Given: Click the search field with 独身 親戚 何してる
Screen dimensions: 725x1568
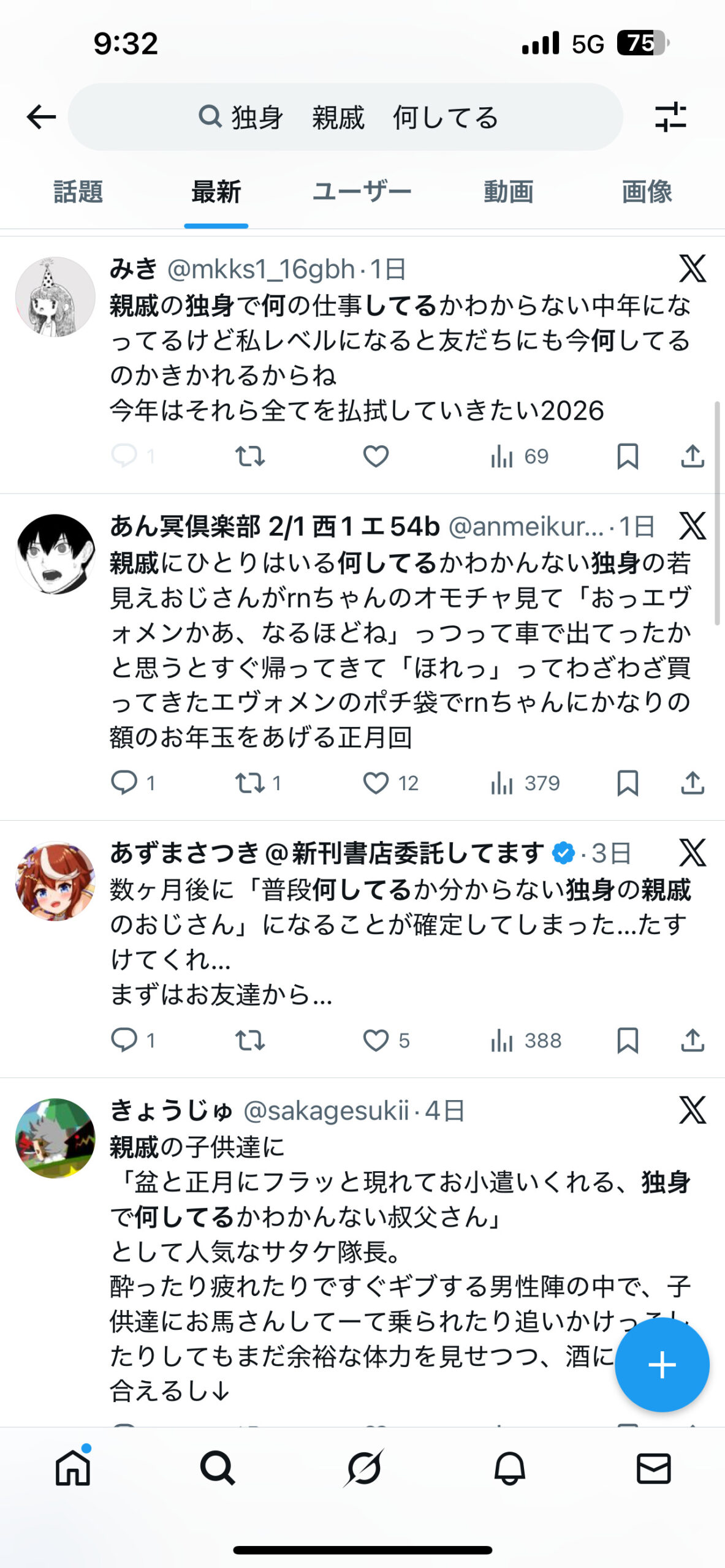Looking at the screenshot, I should [346, 117].
